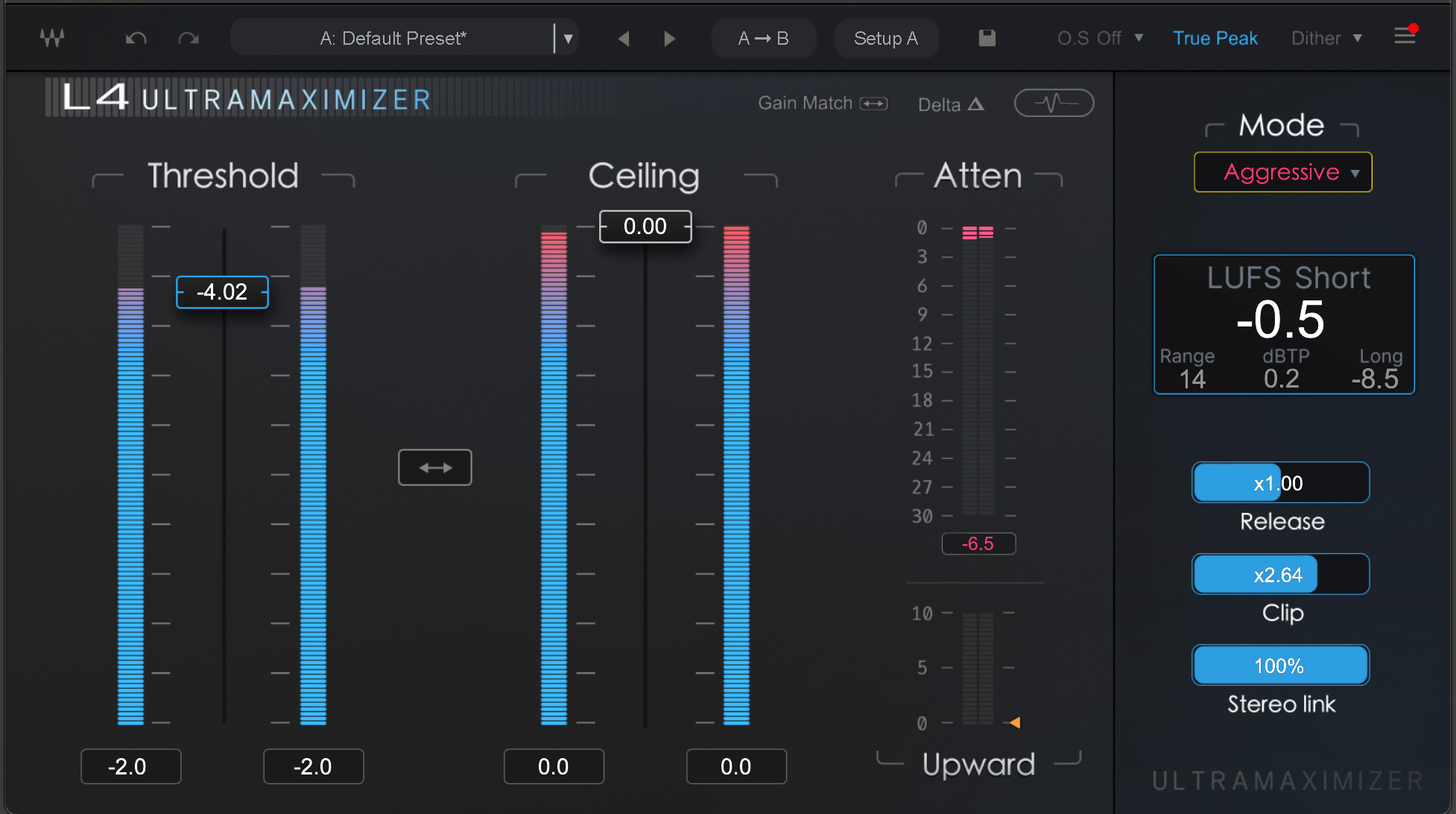This screenshot has height=814, width=1456.
Task: Click the save preset floppy icon
Action: point(987,38)
